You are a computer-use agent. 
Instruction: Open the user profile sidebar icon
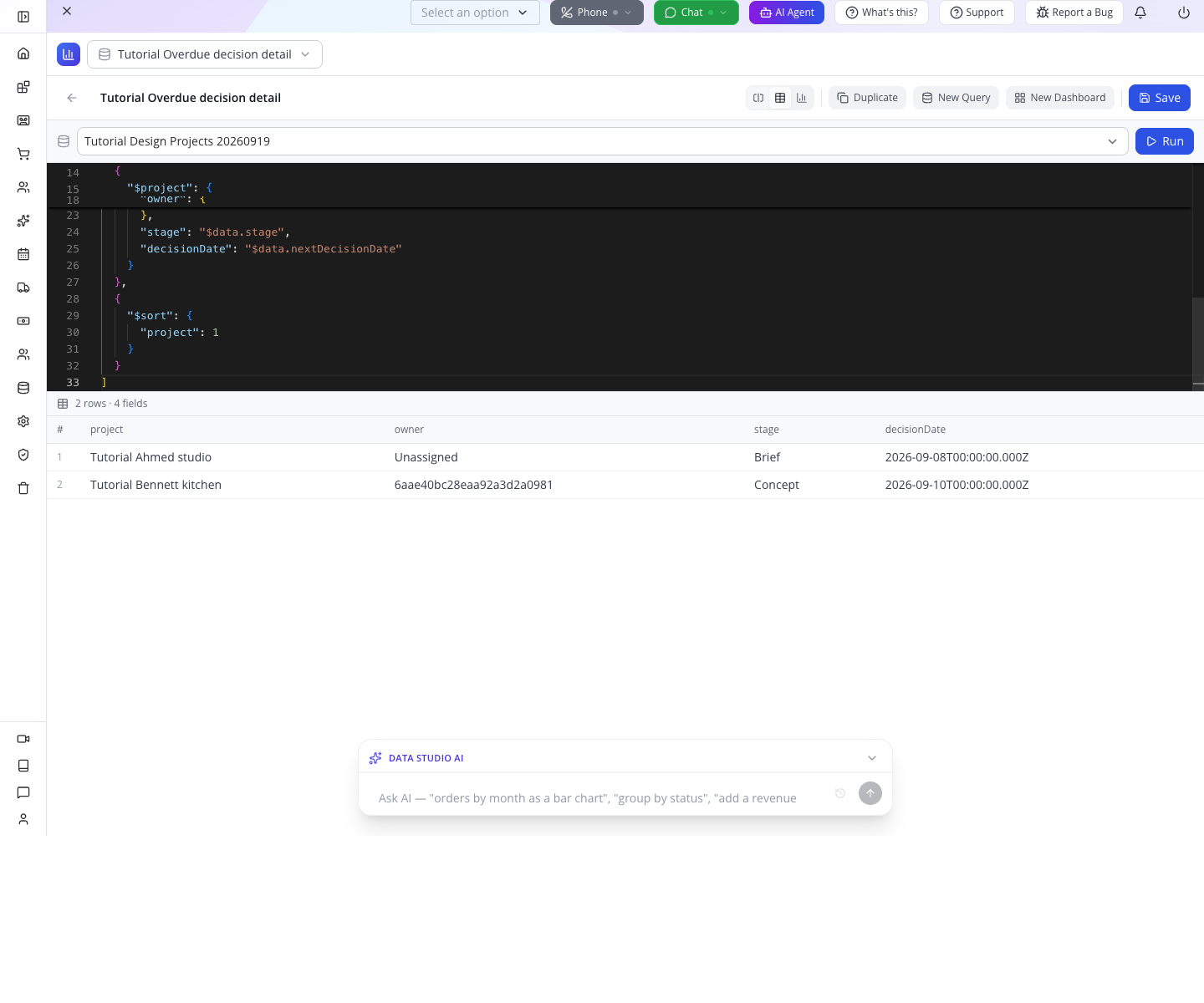click(x=23, y=819)
